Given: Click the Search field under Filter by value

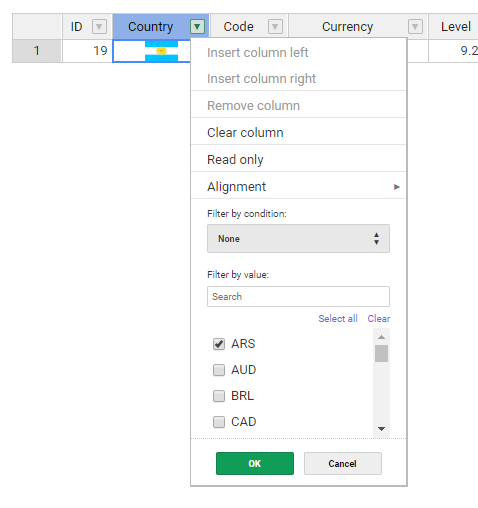Looking at the screenshot, I should 298,296.
